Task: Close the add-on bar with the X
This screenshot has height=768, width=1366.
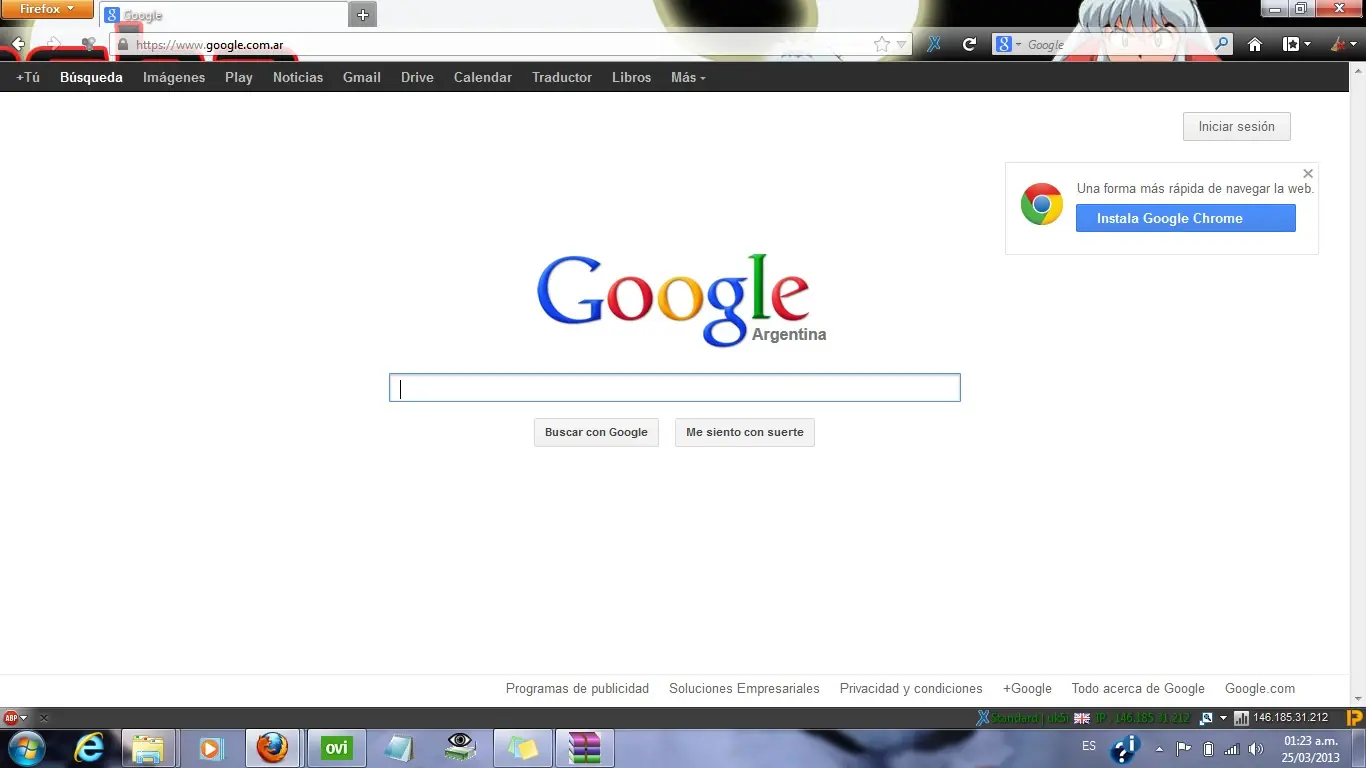Action: pyautogui.click(x=44, y=718)
